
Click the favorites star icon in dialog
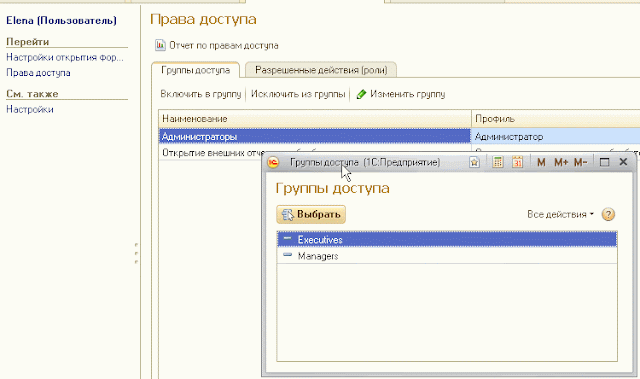(474, 162)
